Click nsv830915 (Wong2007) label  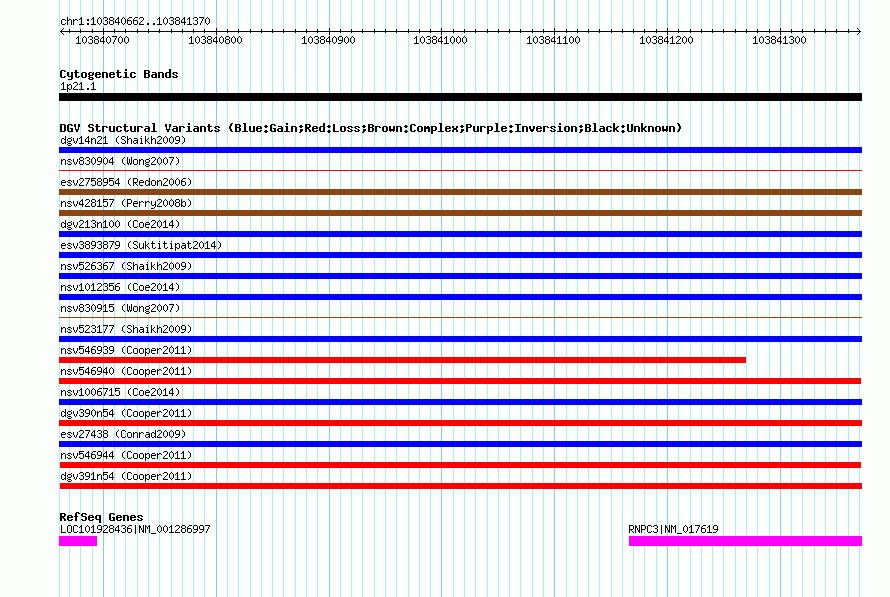pyautogui.click(x=120, y=308)
